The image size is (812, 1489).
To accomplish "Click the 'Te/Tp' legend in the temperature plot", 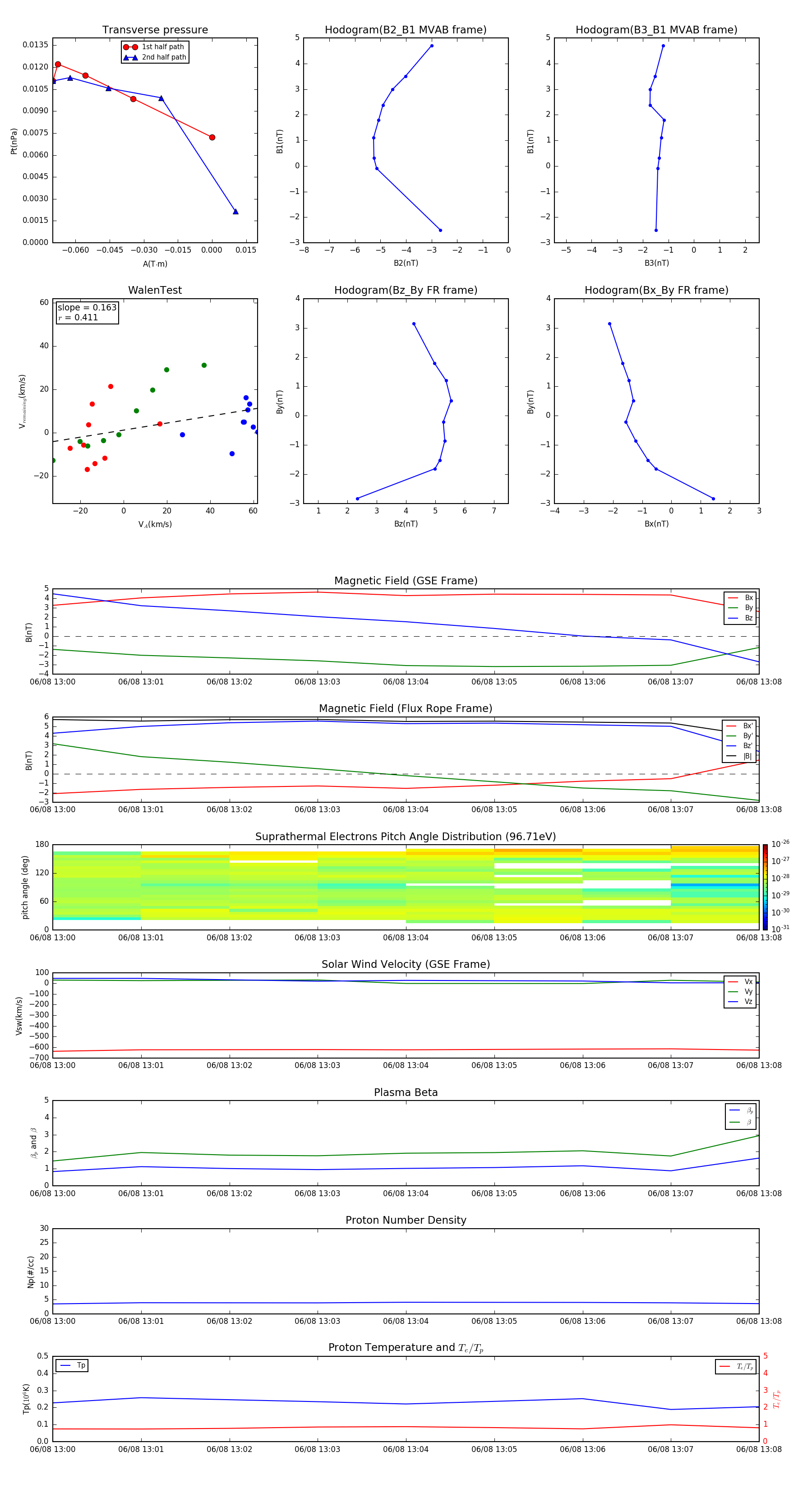I will tap(735, 1366).
